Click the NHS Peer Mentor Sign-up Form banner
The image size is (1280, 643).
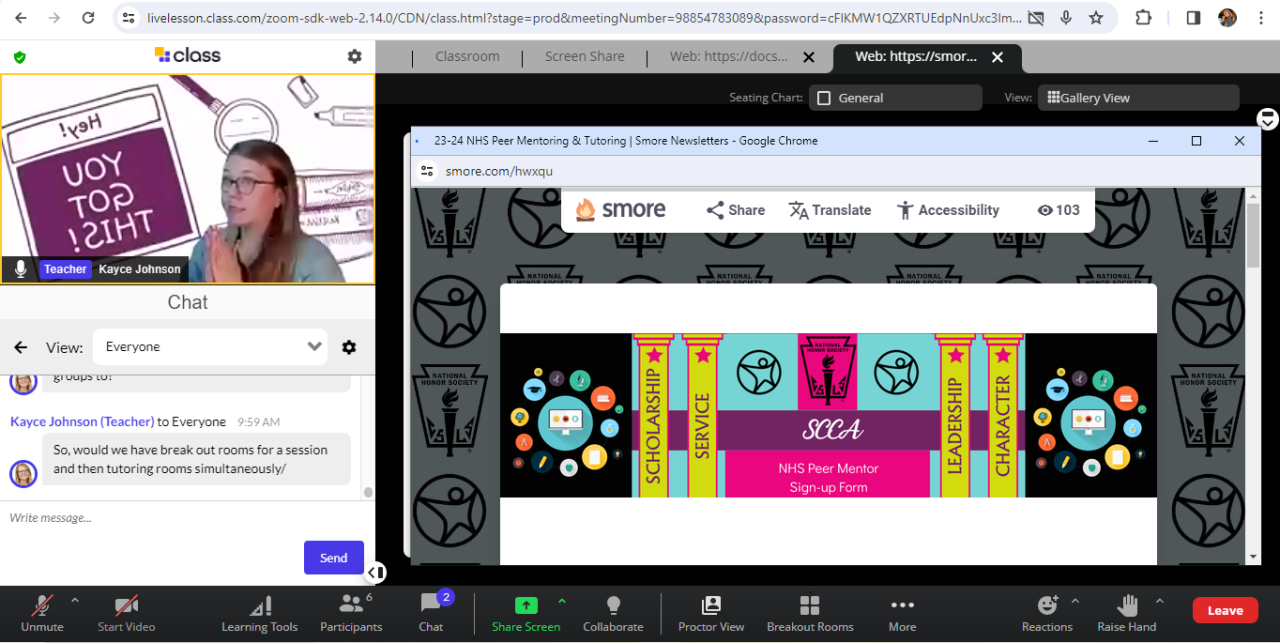(x=828, y=415)
